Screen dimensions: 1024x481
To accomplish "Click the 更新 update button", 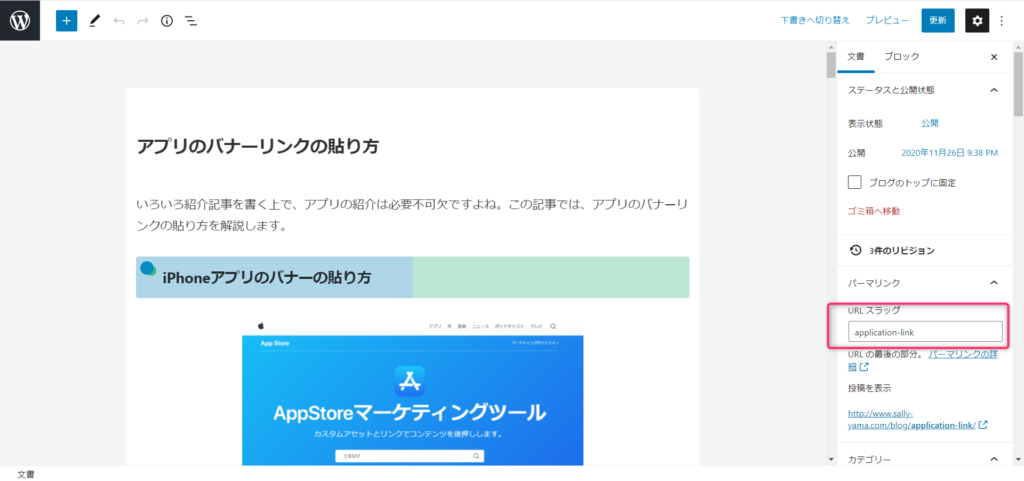I will [938, 21].
